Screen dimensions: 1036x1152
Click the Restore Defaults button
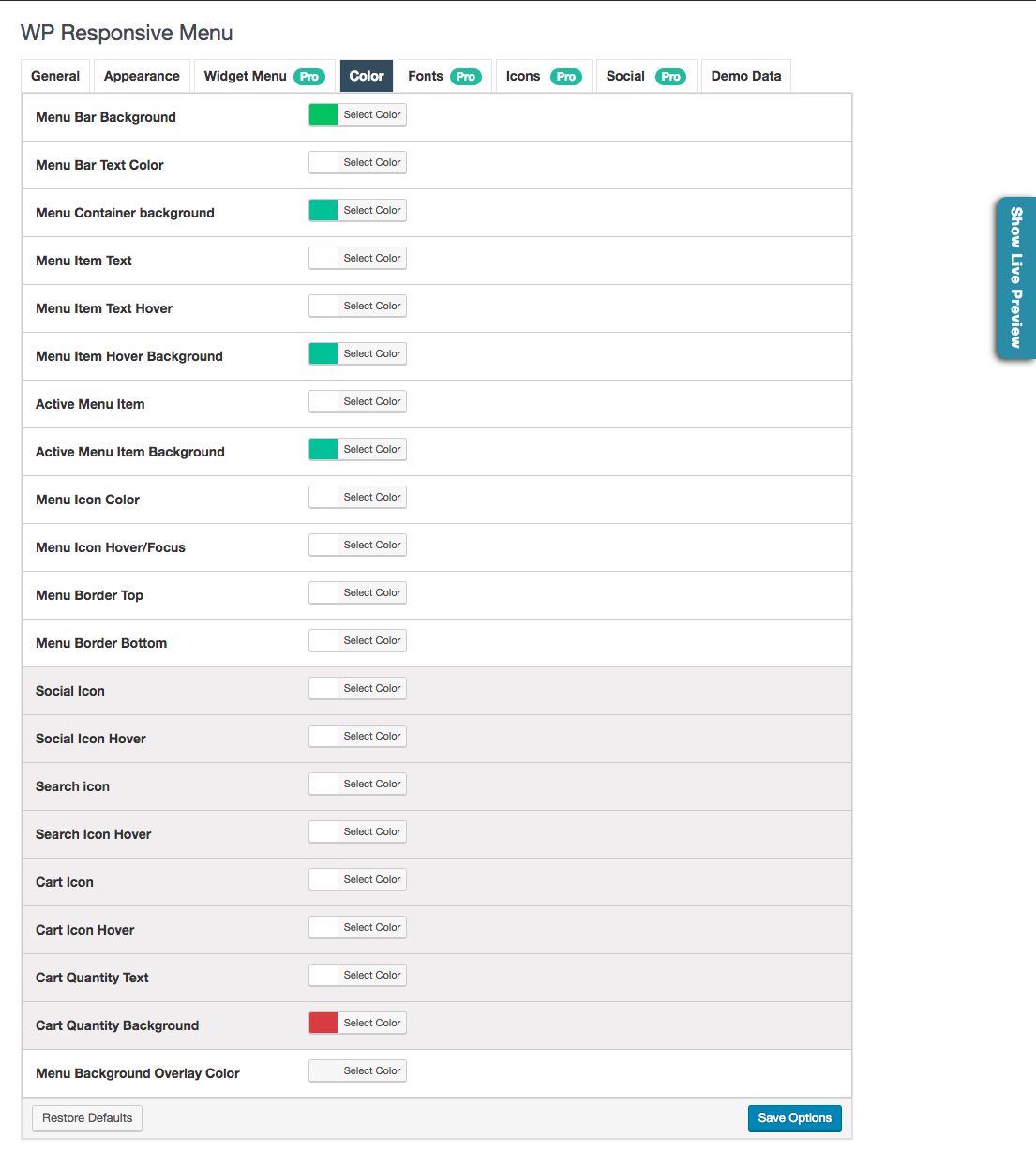[x=86, y=1118]
